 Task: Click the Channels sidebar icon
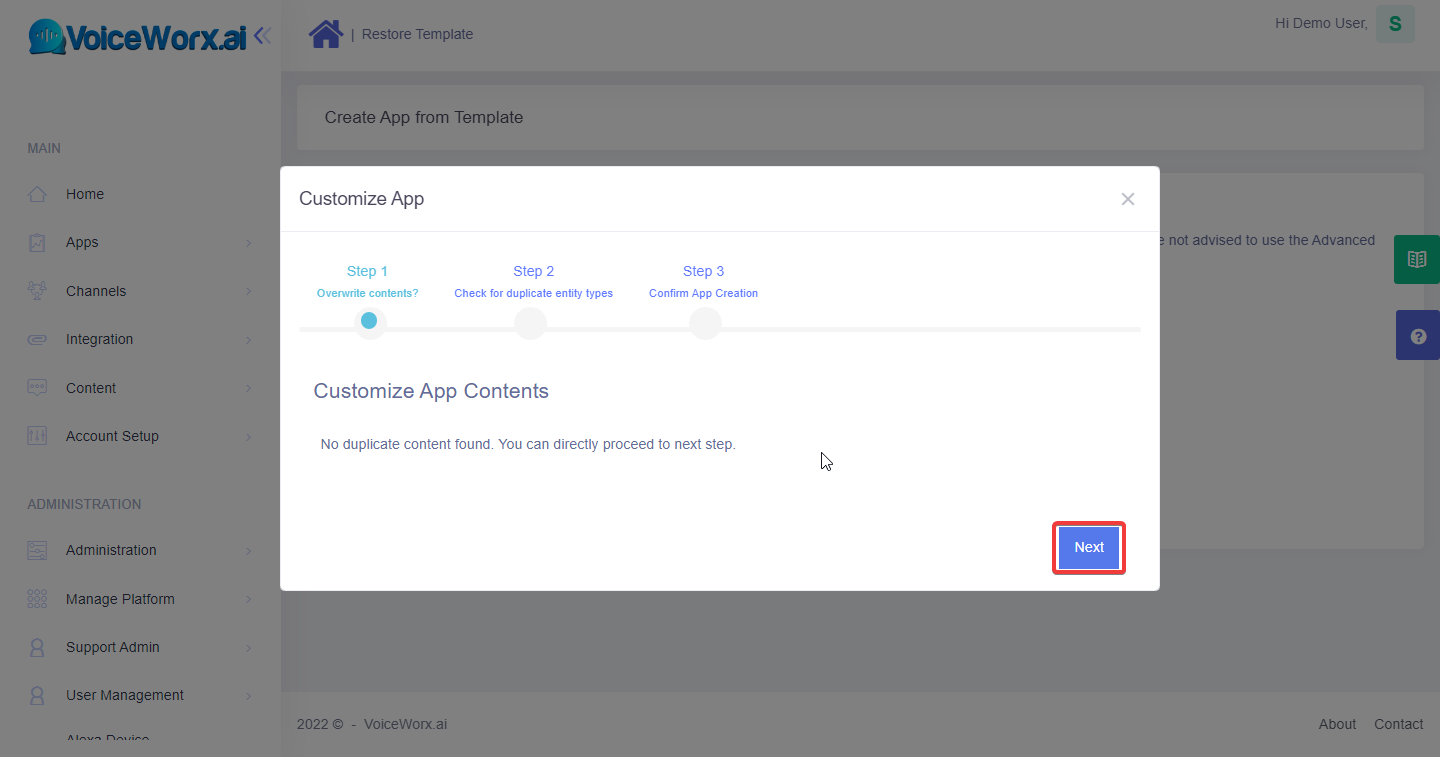tap(37, 291)
